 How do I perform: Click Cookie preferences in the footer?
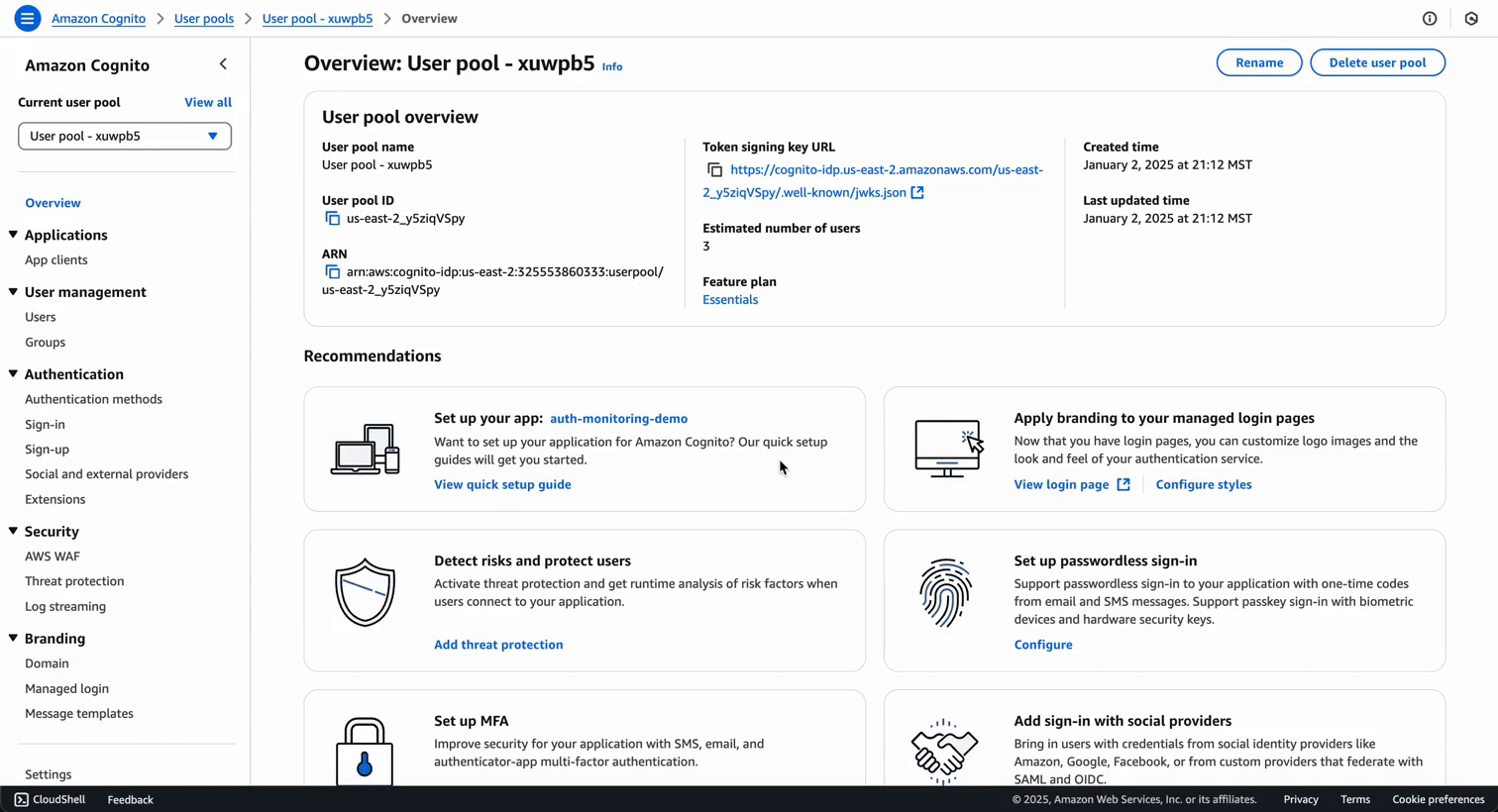pos(1439,799)
